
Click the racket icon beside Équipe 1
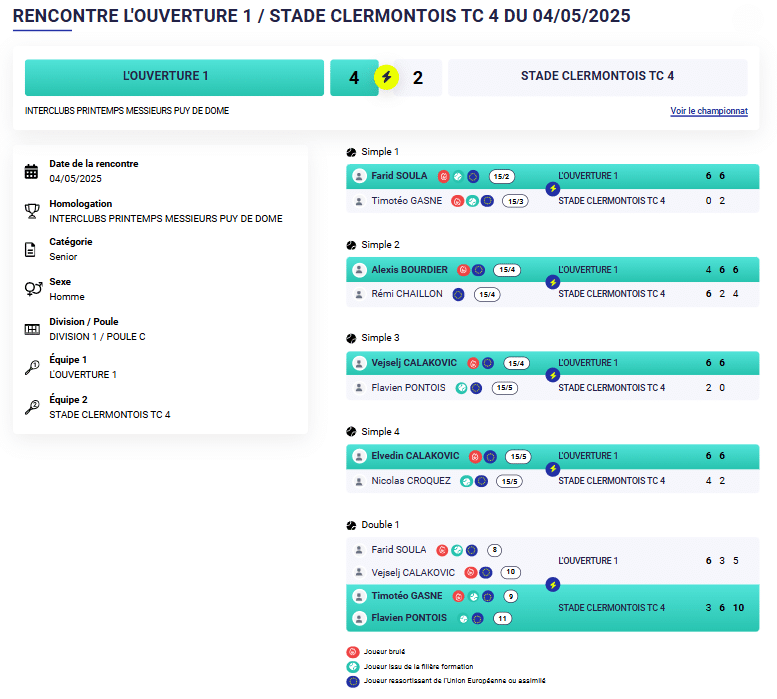point(32,367)
